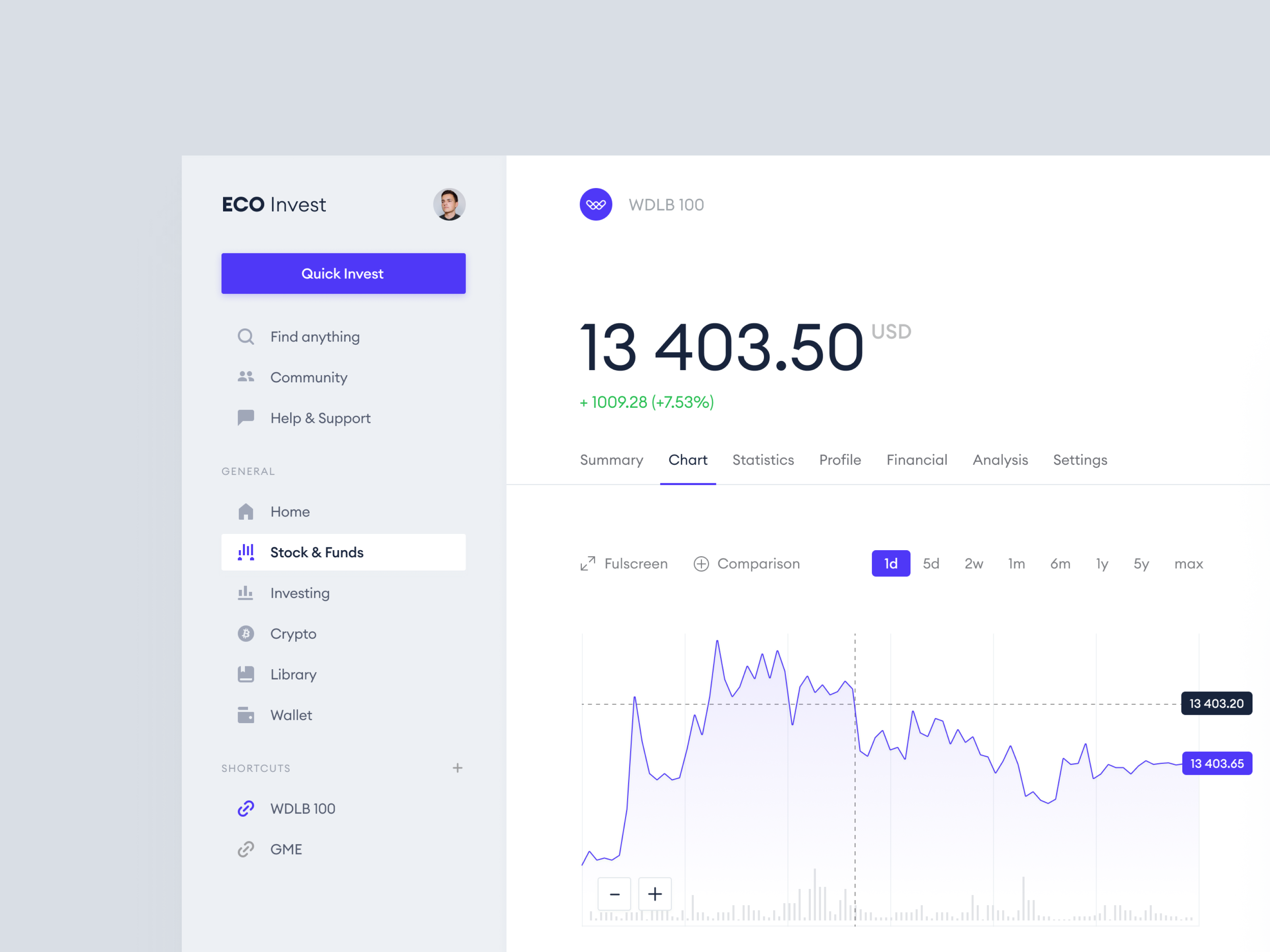Select the 6m time range
The image size is (1270, 952).
tap(1060, 564)
